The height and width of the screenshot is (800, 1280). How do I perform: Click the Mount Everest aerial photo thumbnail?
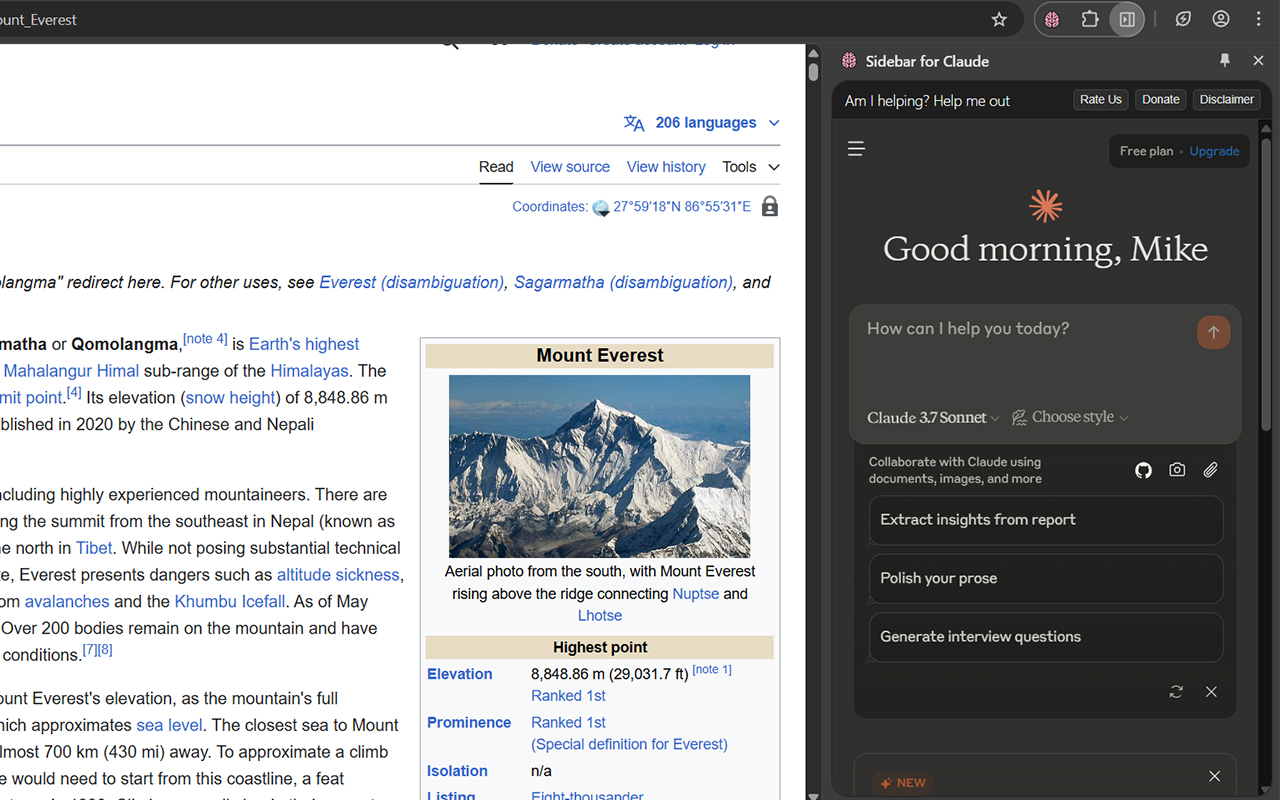599,466
